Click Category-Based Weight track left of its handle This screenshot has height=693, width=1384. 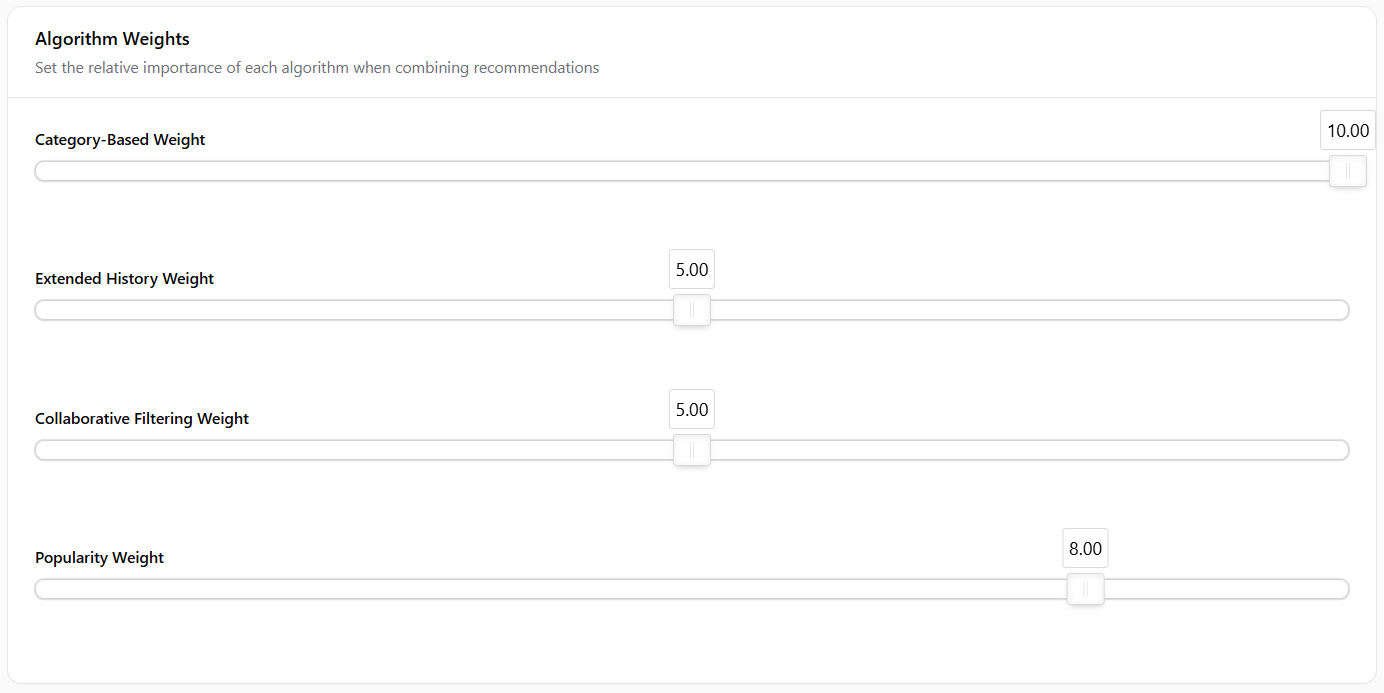[600, 171]
